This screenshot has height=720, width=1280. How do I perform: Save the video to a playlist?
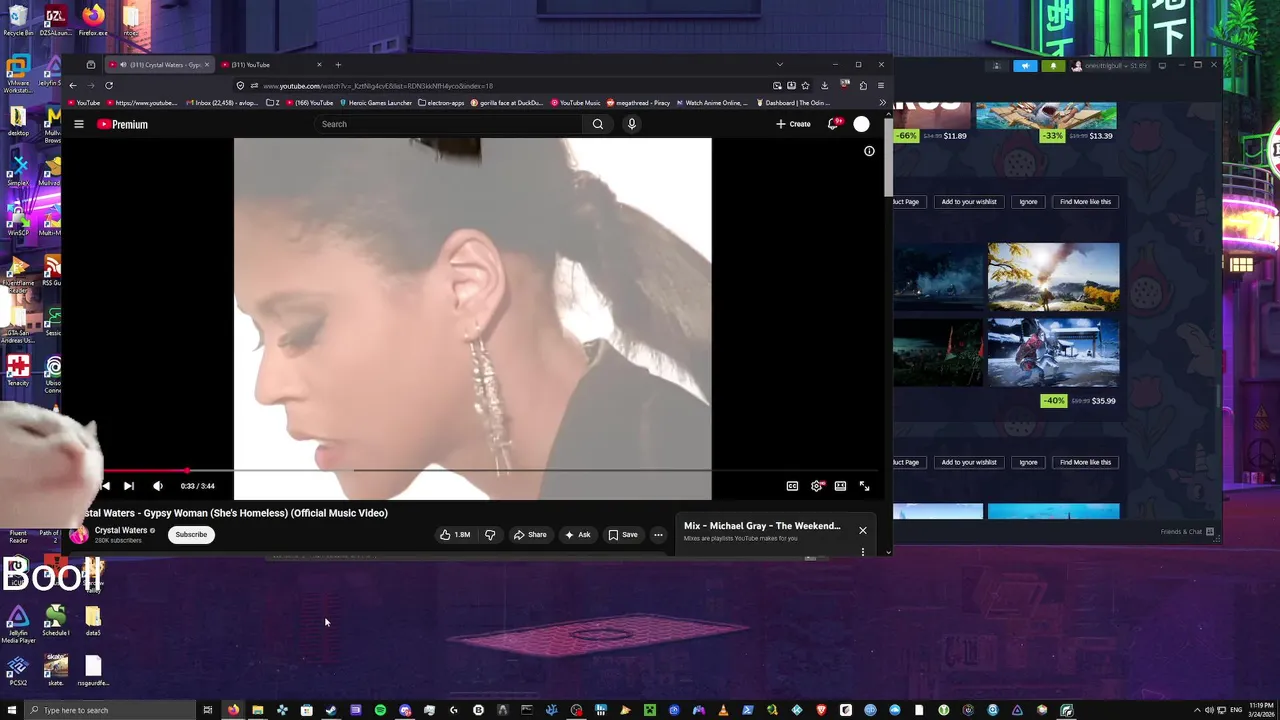click(623, 535)
